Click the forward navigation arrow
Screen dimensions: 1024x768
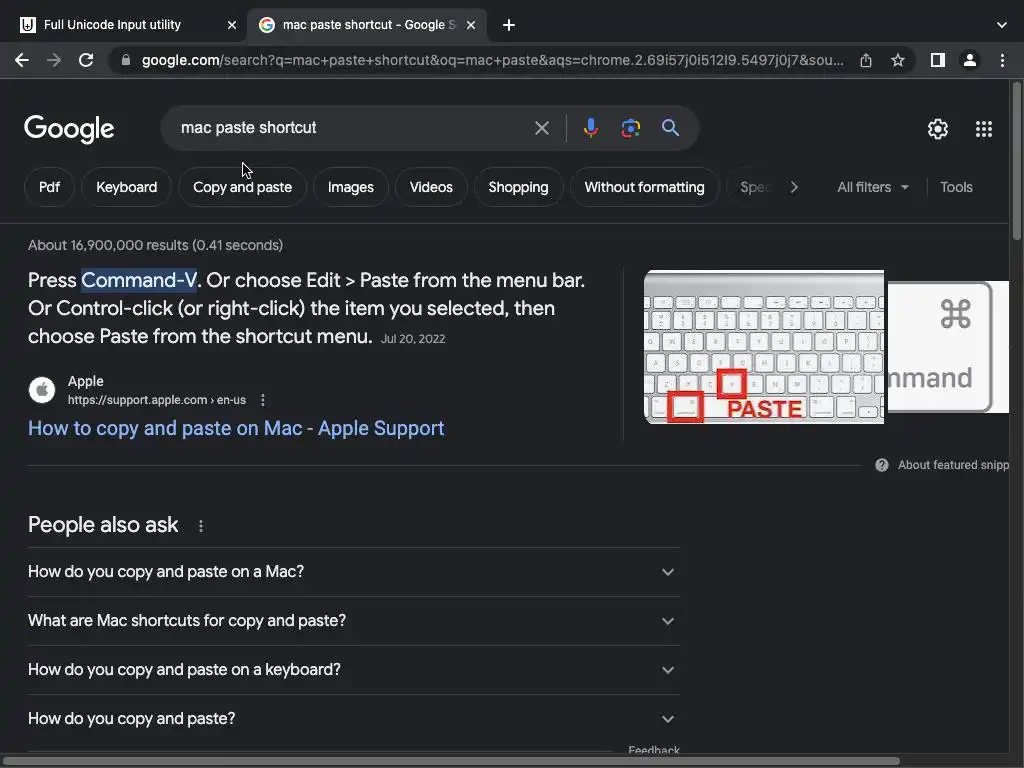click(54, 60)
